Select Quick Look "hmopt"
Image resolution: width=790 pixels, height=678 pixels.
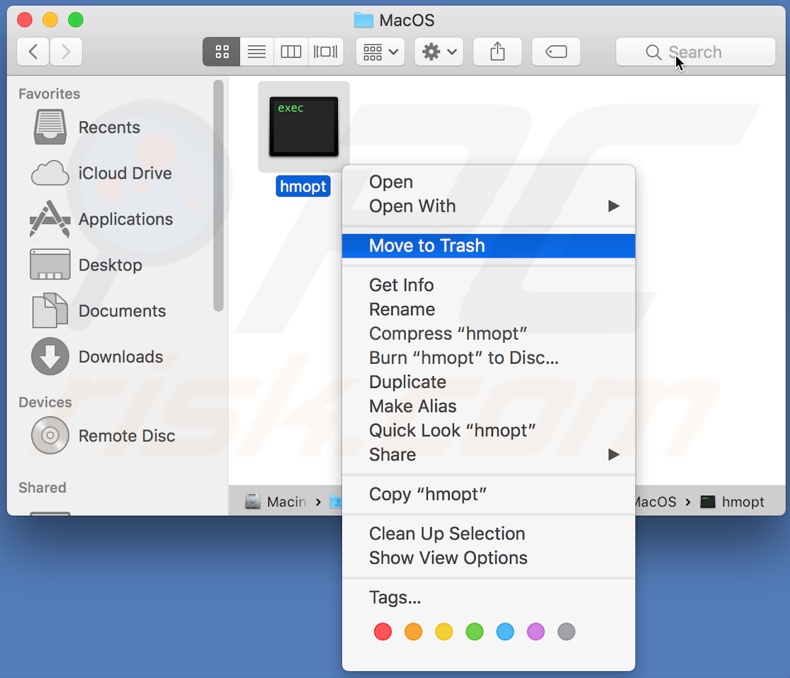488,430
